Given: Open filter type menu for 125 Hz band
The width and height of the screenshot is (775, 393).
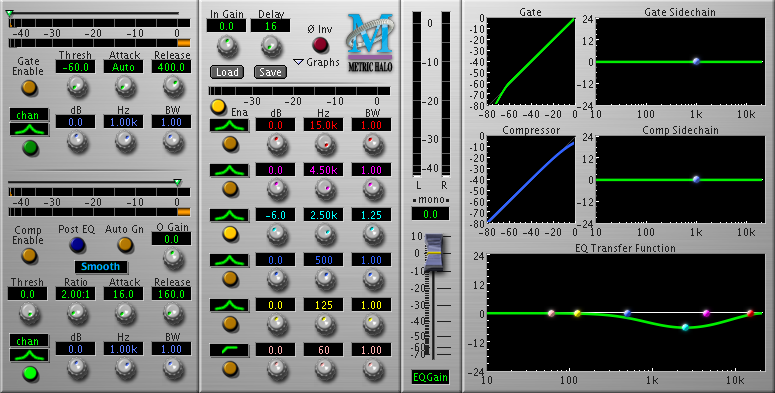Looking at the screenshot, I should (229, 305).
